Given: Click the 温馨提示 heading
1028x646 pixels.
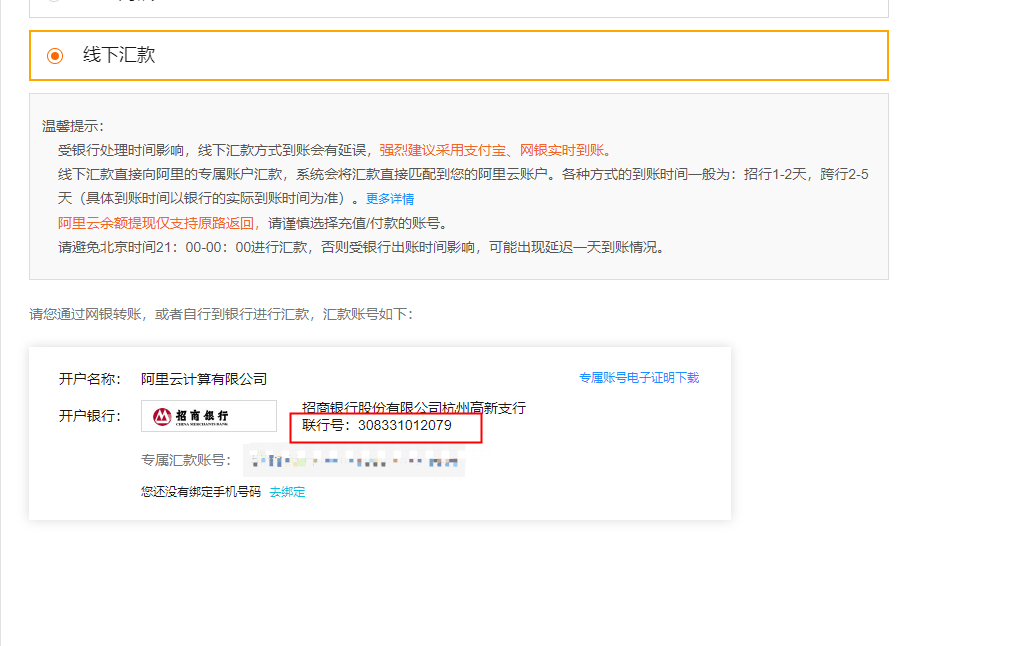Looking at the screenshot, I should tap(73, 126).
